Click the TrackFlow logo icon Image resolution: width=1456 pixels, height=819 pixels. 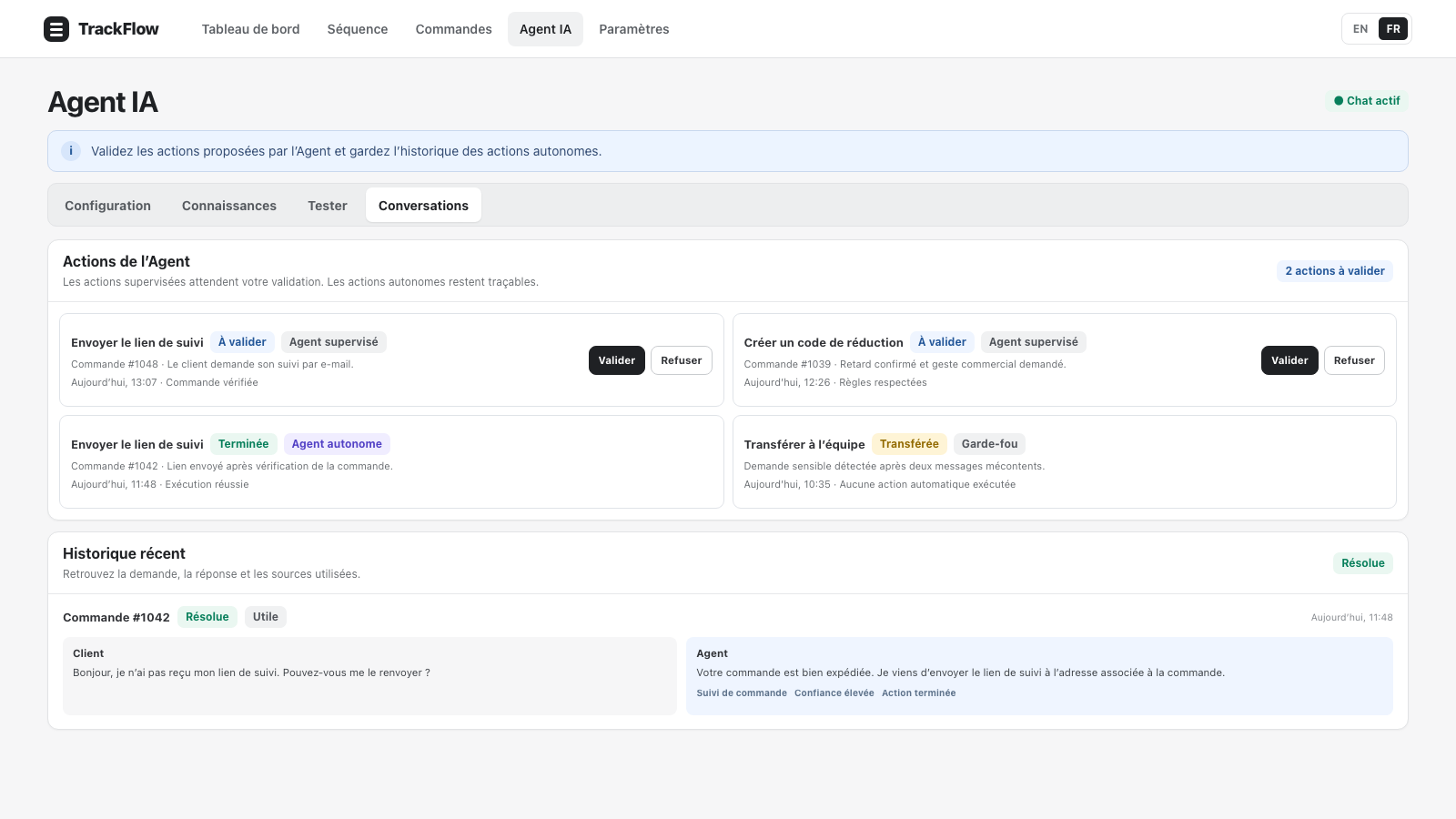[x=56, y=29]
